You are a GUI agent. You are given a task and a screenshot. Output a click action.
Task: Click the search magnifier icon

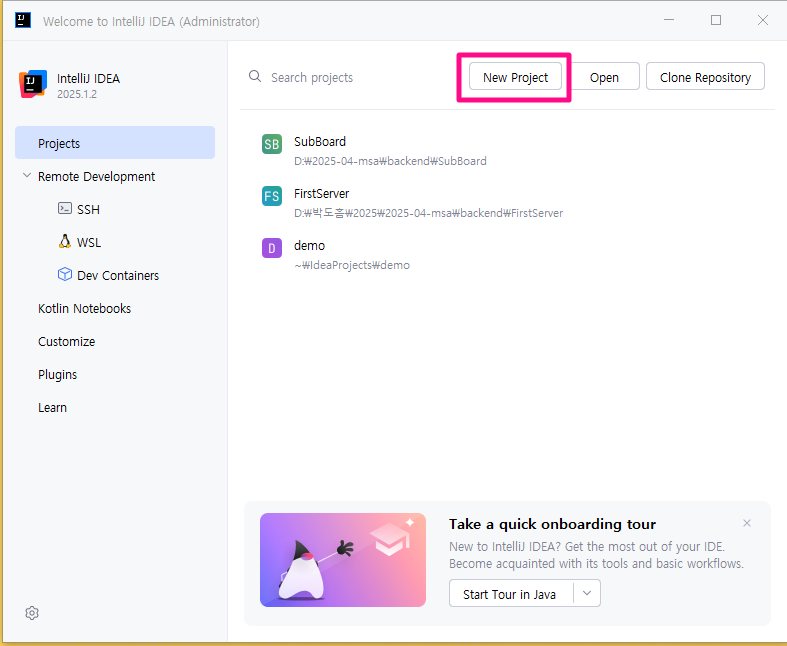pos(255,76)
